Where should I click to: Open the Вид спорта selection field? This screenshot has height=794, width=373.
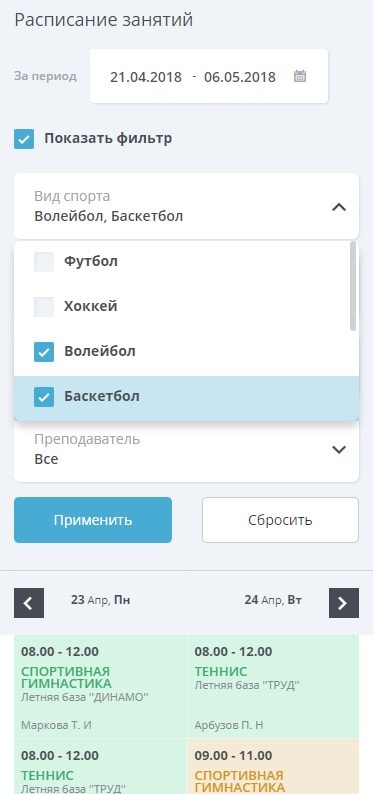186,206
